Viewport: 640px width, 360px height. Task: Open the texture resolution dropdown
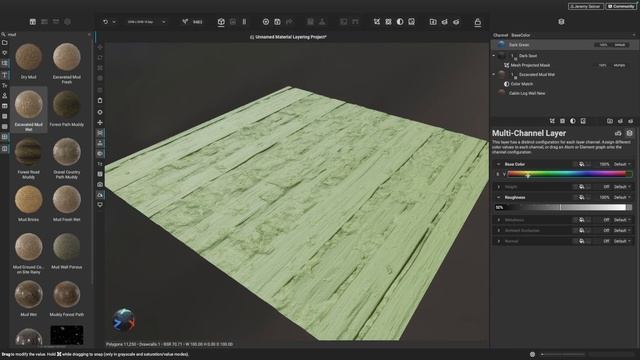pos(146,22)
